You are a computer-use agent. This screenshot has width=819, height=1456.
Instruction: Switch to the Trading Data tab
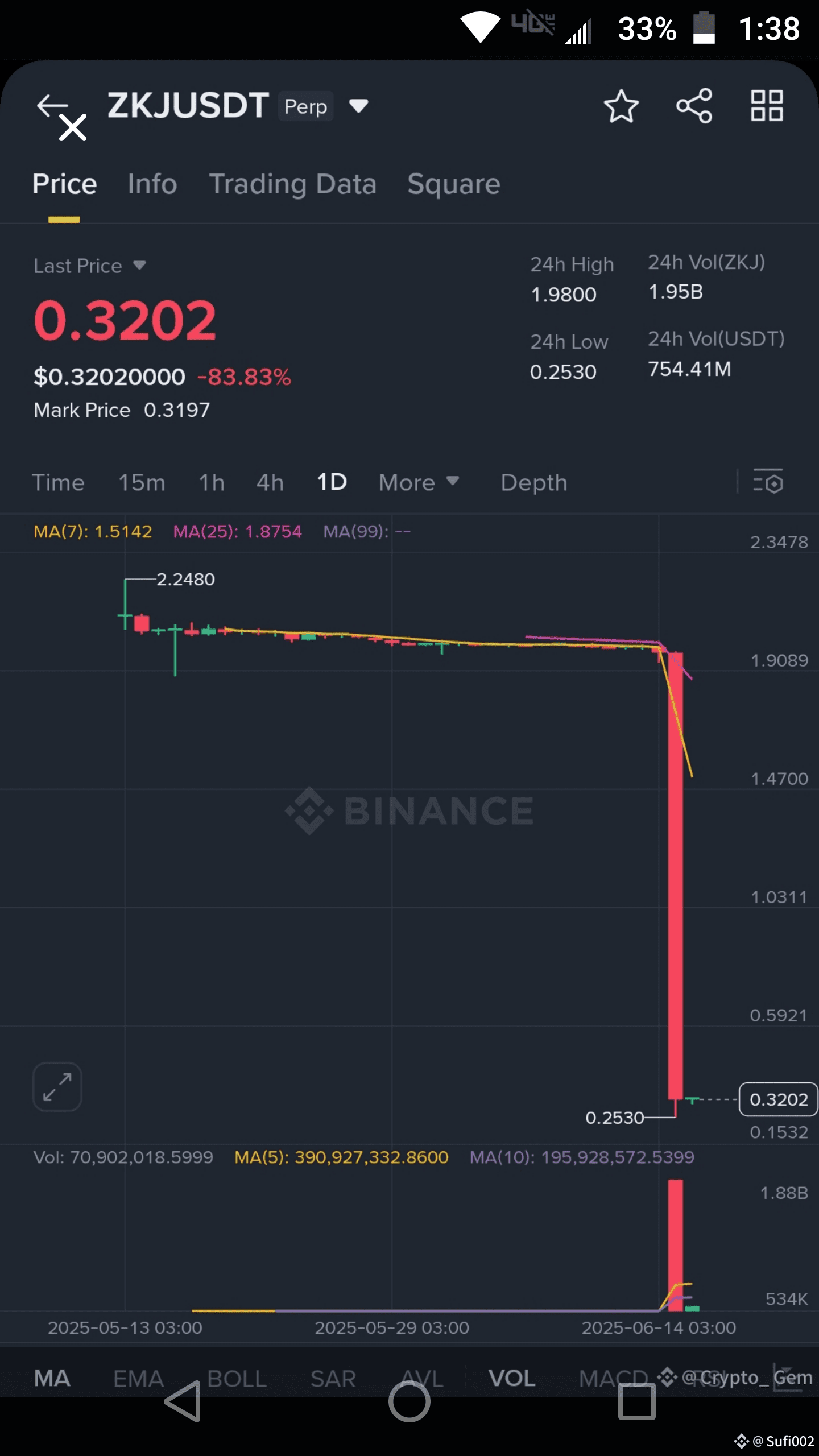[x=293, y=184]
